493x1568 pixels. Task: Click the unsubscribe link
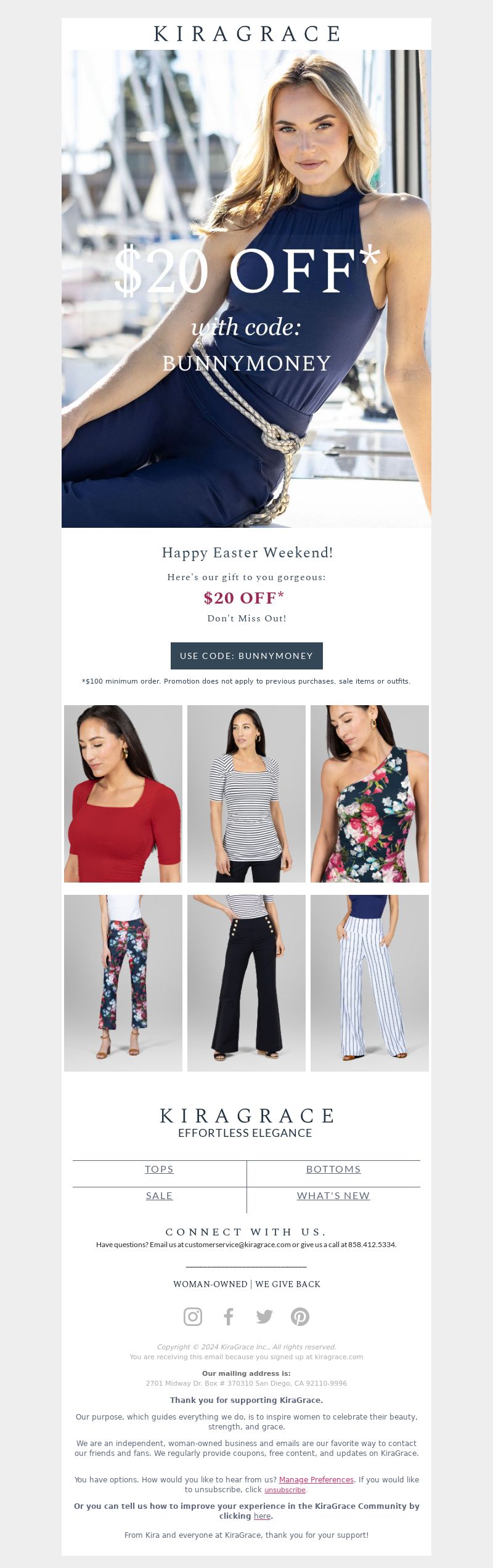pyautogui.click(x=285, y=1490)
